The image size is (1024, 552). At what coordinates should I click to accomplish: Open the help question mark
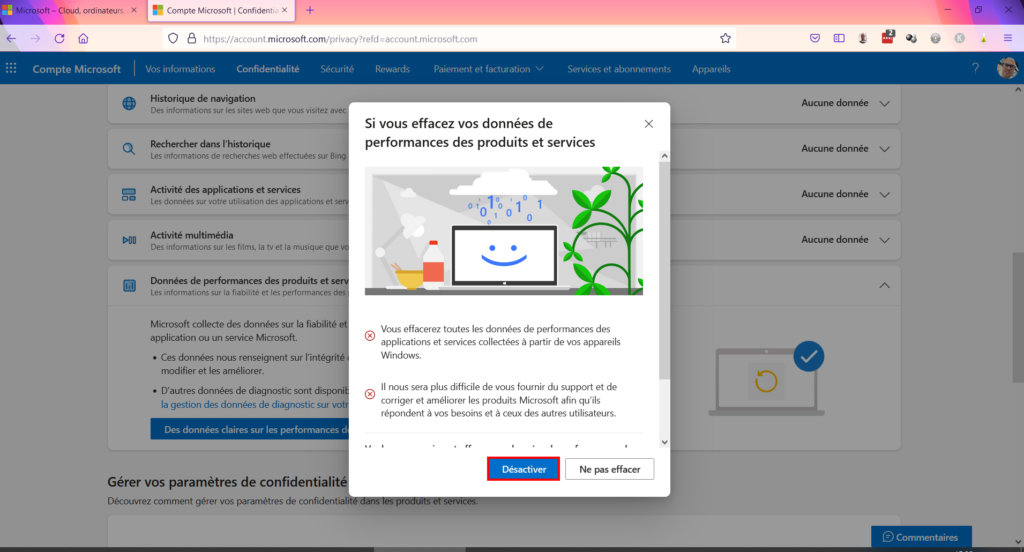tap(975, 68)
